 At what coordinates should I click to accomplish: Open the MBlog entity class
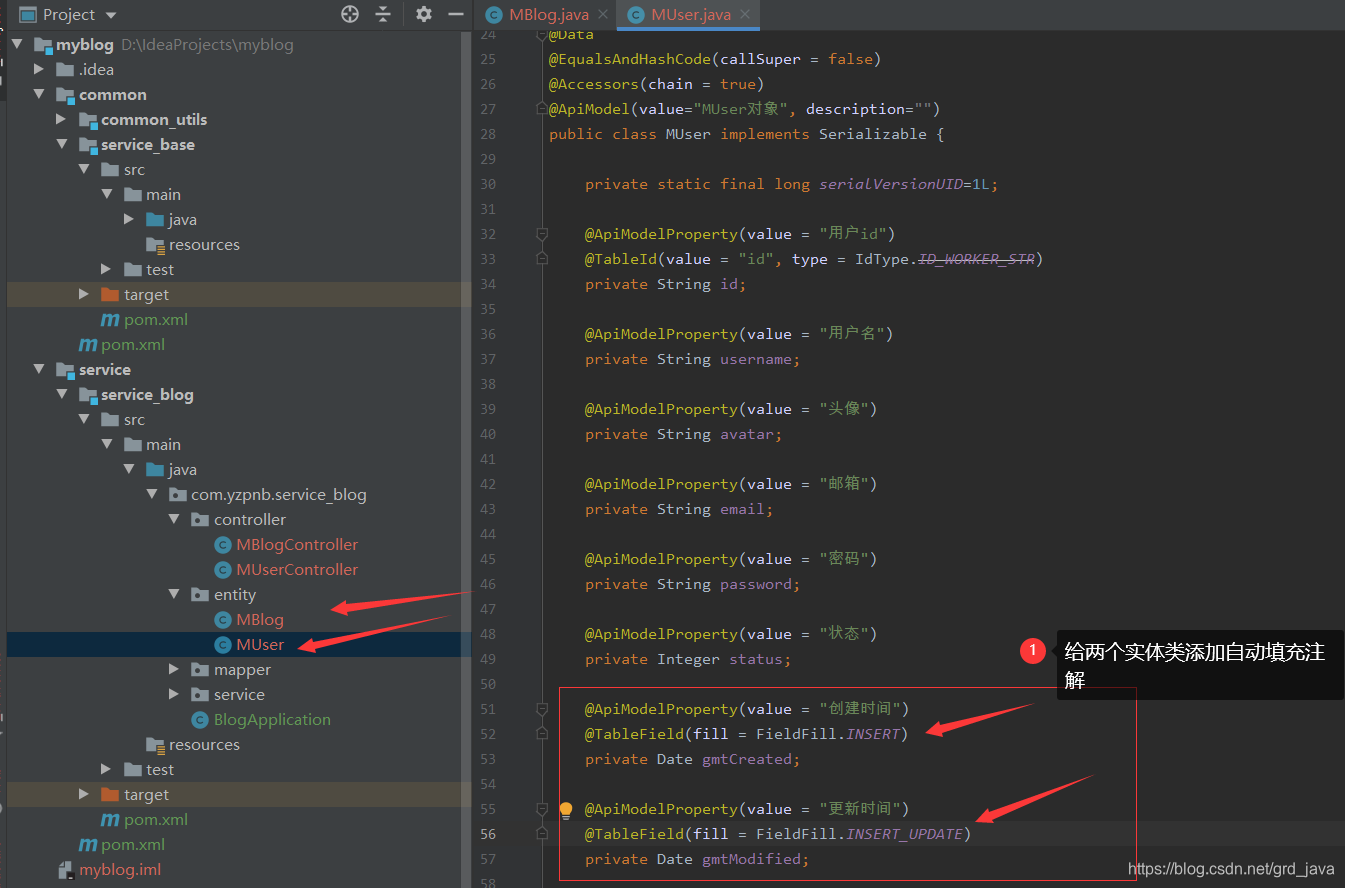pos(260,620)
